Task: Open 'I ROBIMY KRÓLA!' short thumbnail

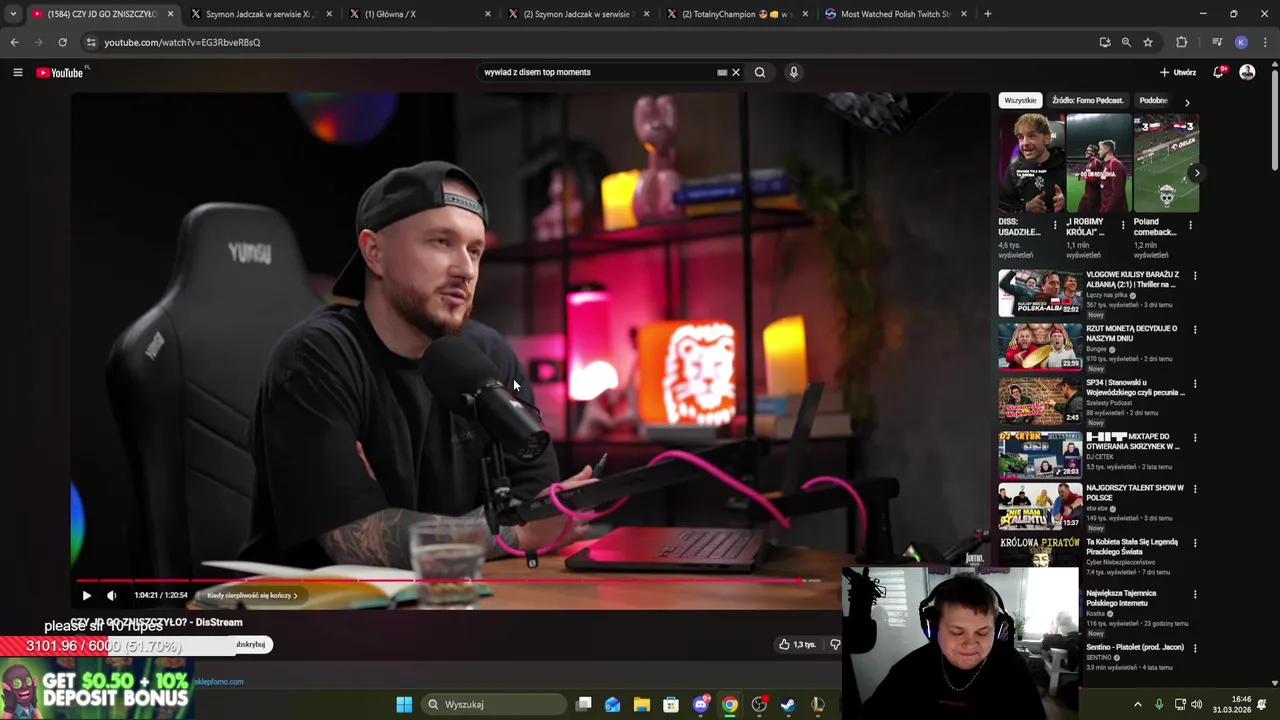Action: (1098, 163)
